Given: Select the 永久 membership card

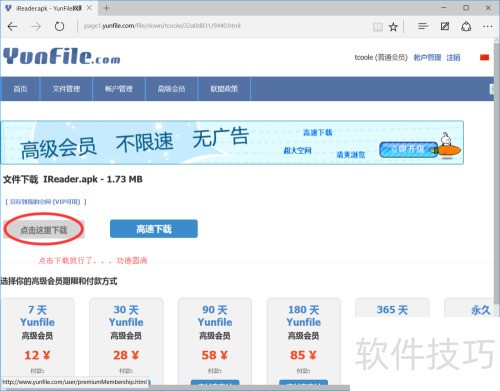Looking at the screenshot, I should point(469,308).
